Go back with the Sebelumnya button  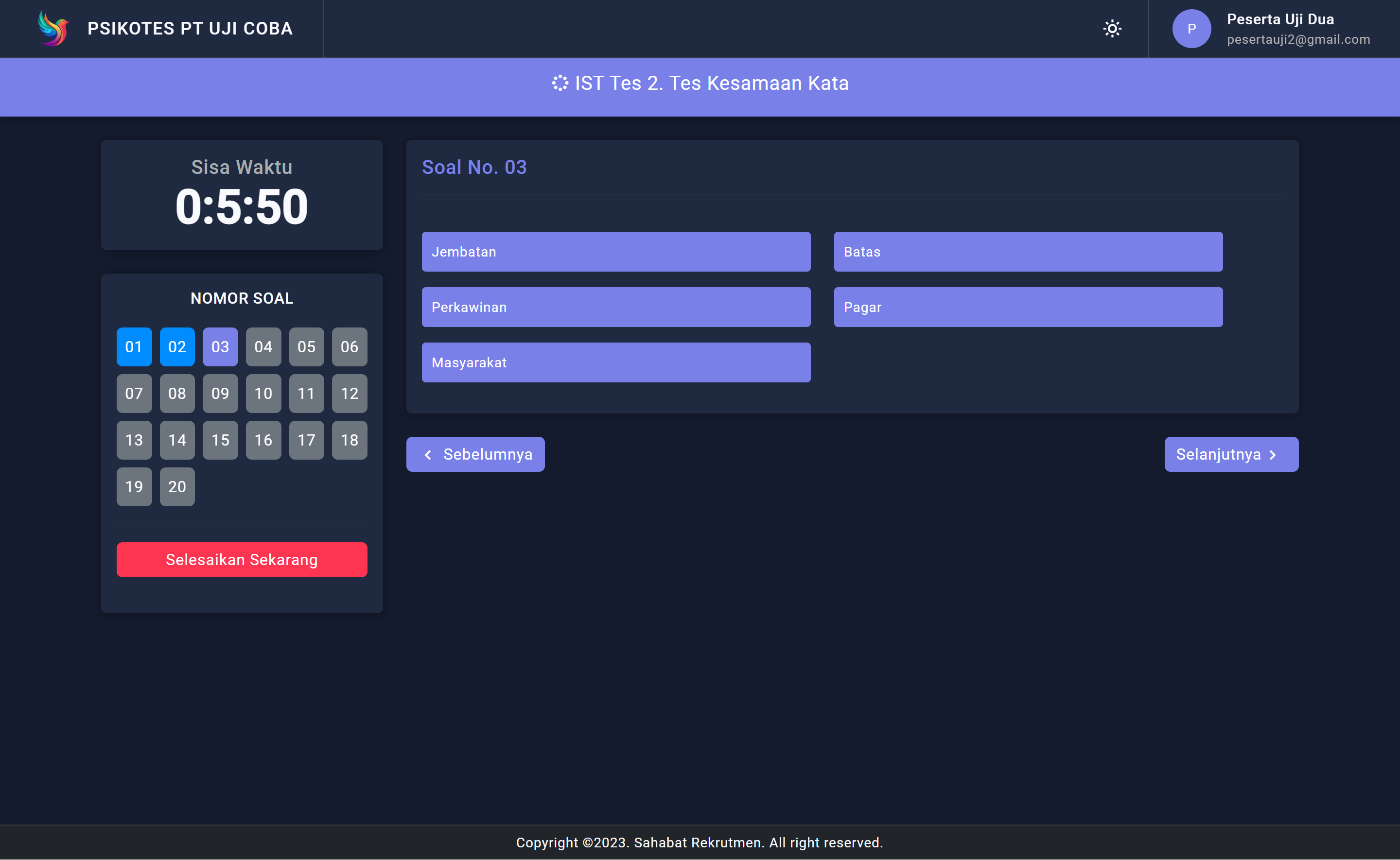tap(475, 454)
